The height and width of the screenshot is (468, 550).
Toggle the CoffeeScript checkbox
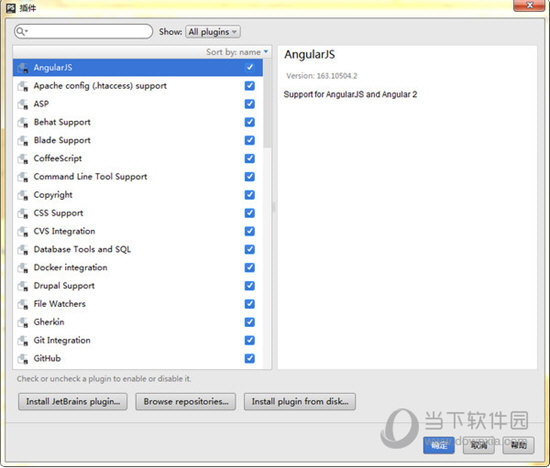click(x=250, y=159)
